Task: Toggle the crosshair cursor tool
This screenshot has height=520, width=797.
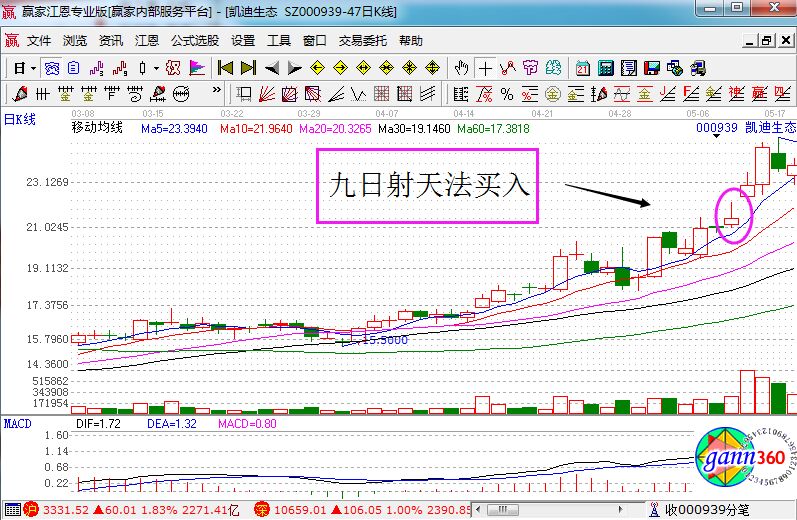Action: pos(485,68)
